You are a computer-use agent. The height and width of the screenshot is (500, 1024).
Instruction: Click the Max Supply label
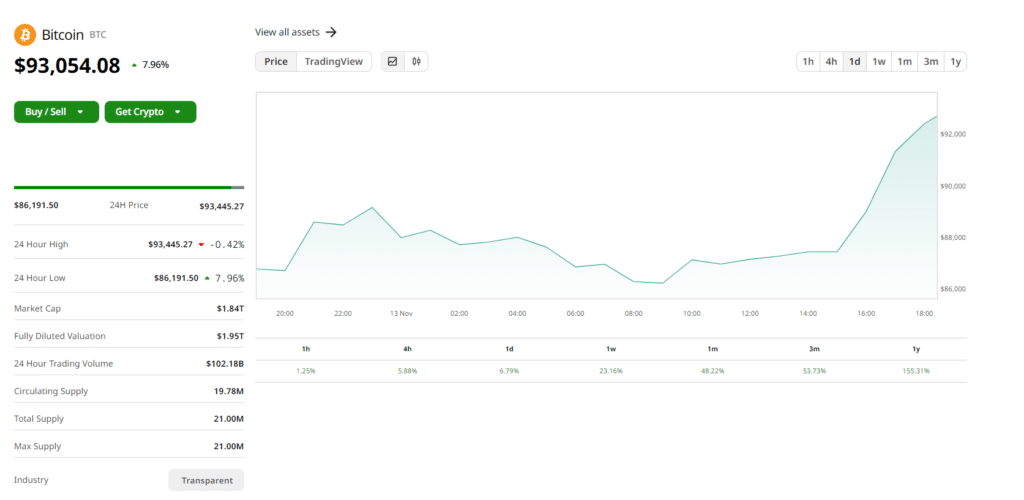(x=37, y=446)
